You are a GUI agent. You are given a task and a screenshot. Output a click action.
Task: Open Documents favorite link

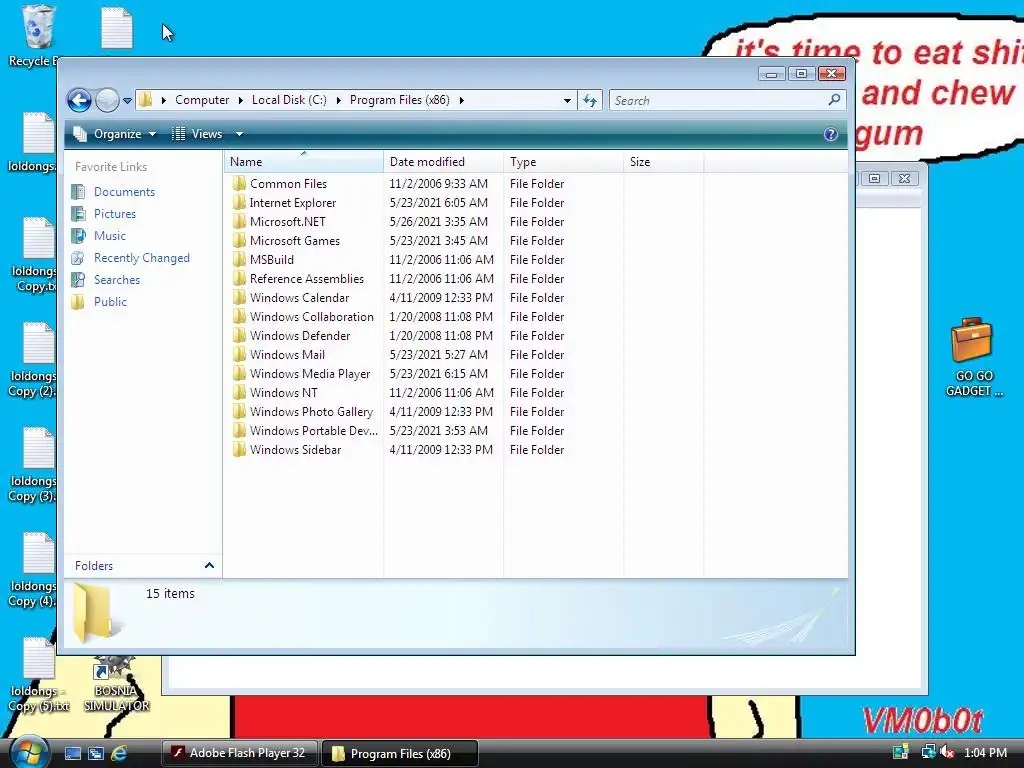[124, 192]
